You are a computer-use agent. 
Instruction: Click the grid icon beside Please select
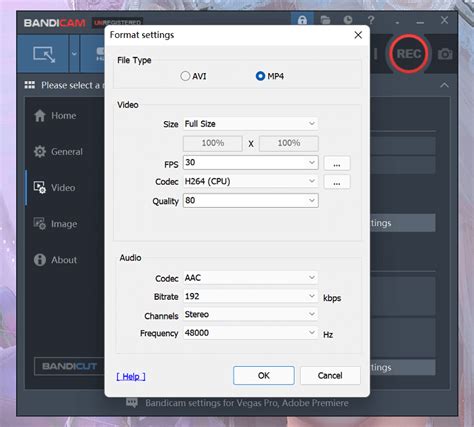point(30,85)
